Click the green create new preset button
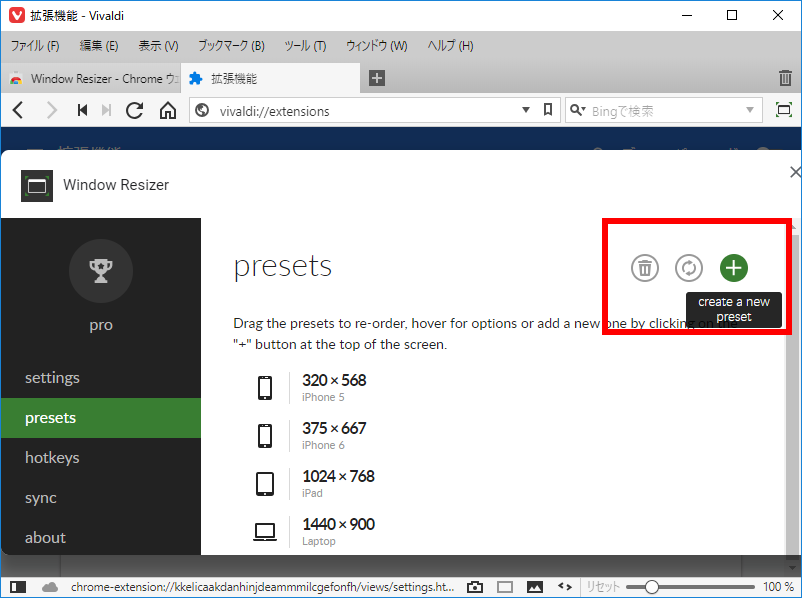 pos(733,268)
